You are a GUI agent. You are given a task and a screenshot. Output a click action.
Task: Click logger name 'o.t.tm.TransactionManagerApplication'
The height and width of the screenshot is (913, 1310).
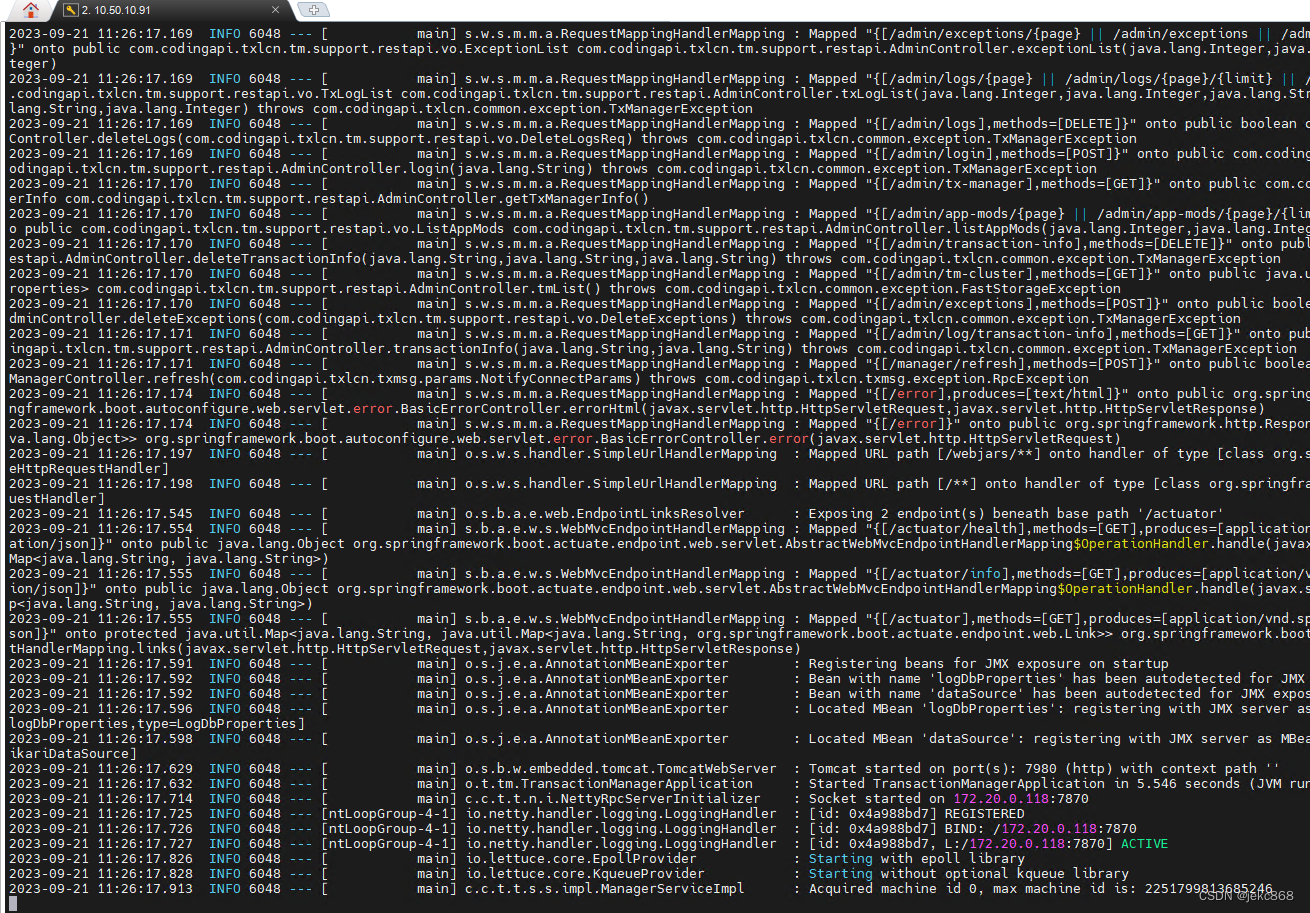pos(608,784)
